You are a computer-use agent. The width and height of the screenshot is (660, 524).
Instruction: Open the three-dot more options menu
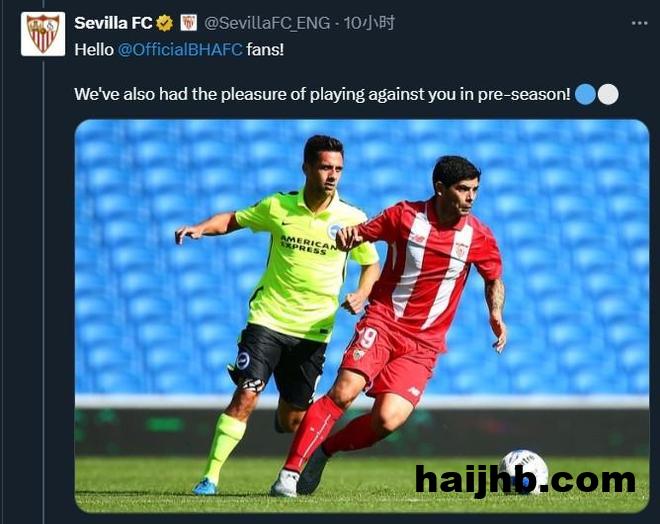639,23
